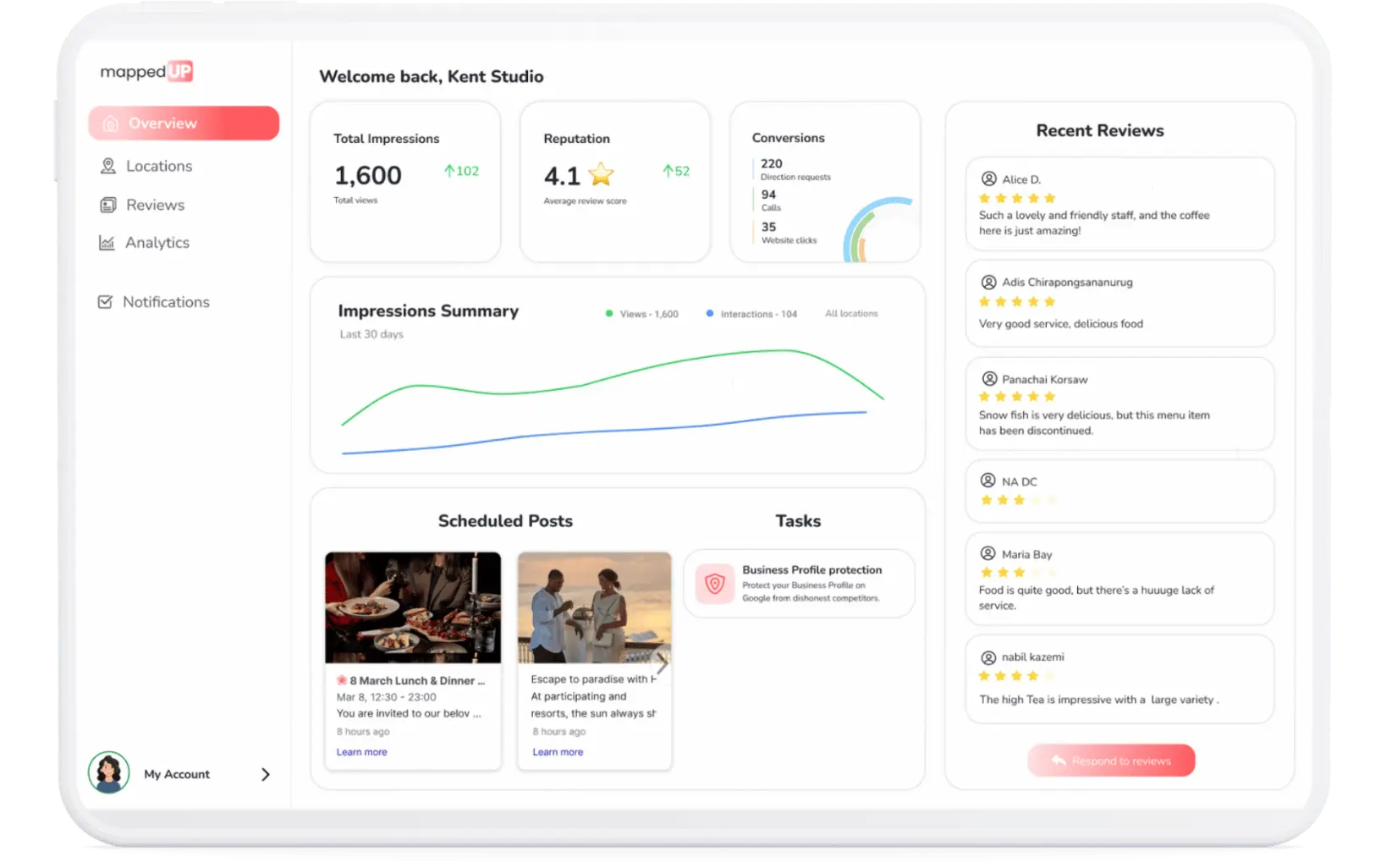
Task: Click the 'Last 30 days' label
Action: 371,334
